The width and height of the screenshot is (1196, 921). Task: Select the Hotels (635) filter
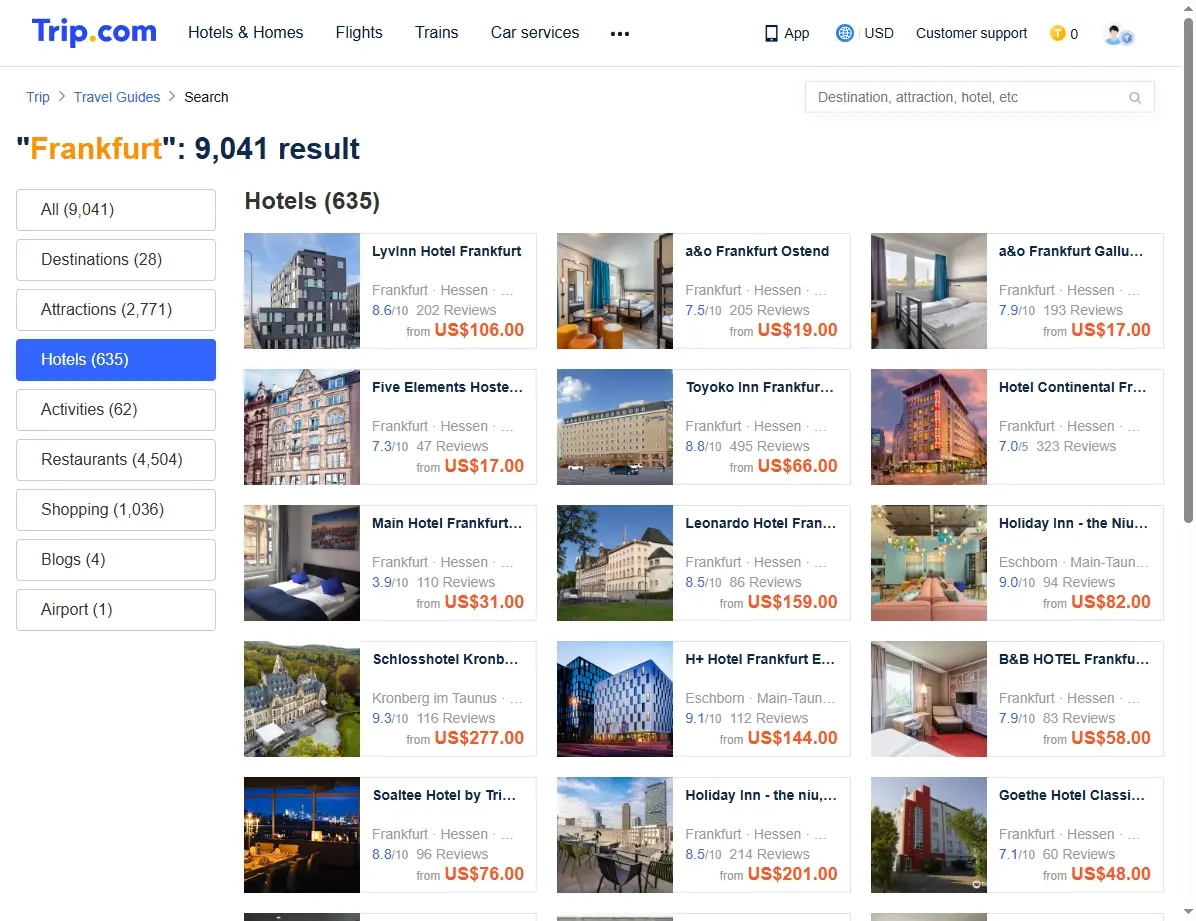[116, 359]
